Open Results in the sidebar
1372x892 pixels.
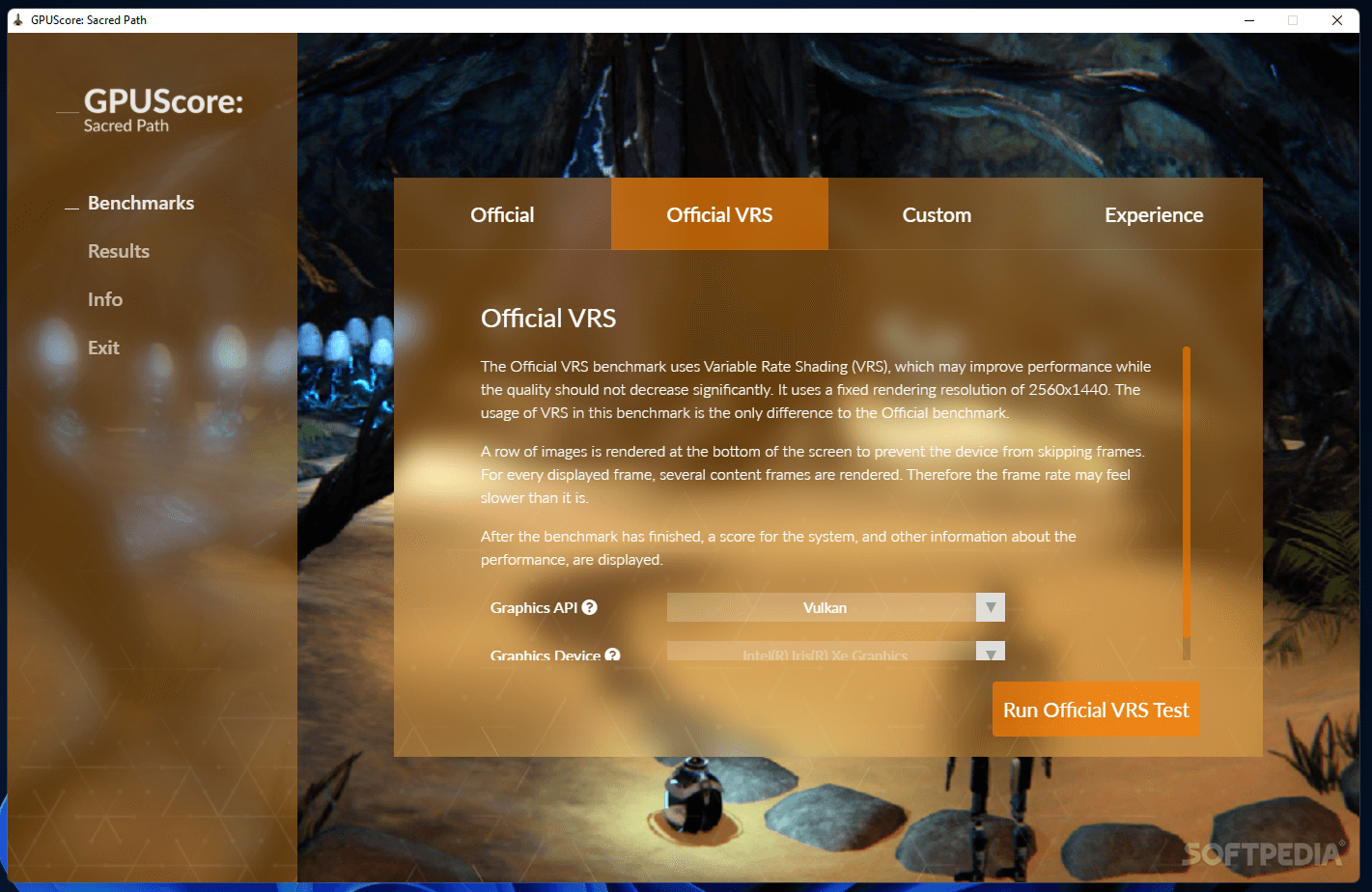[119, 251]
